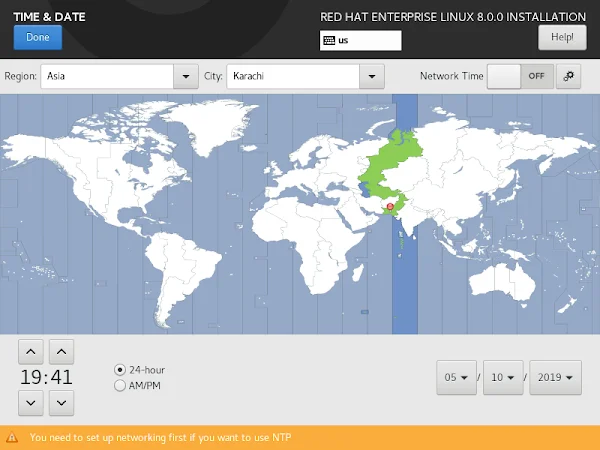Expand the City dropdown arrow
The width and height of the screenshot is (600, 450).
tap(372, 77)
